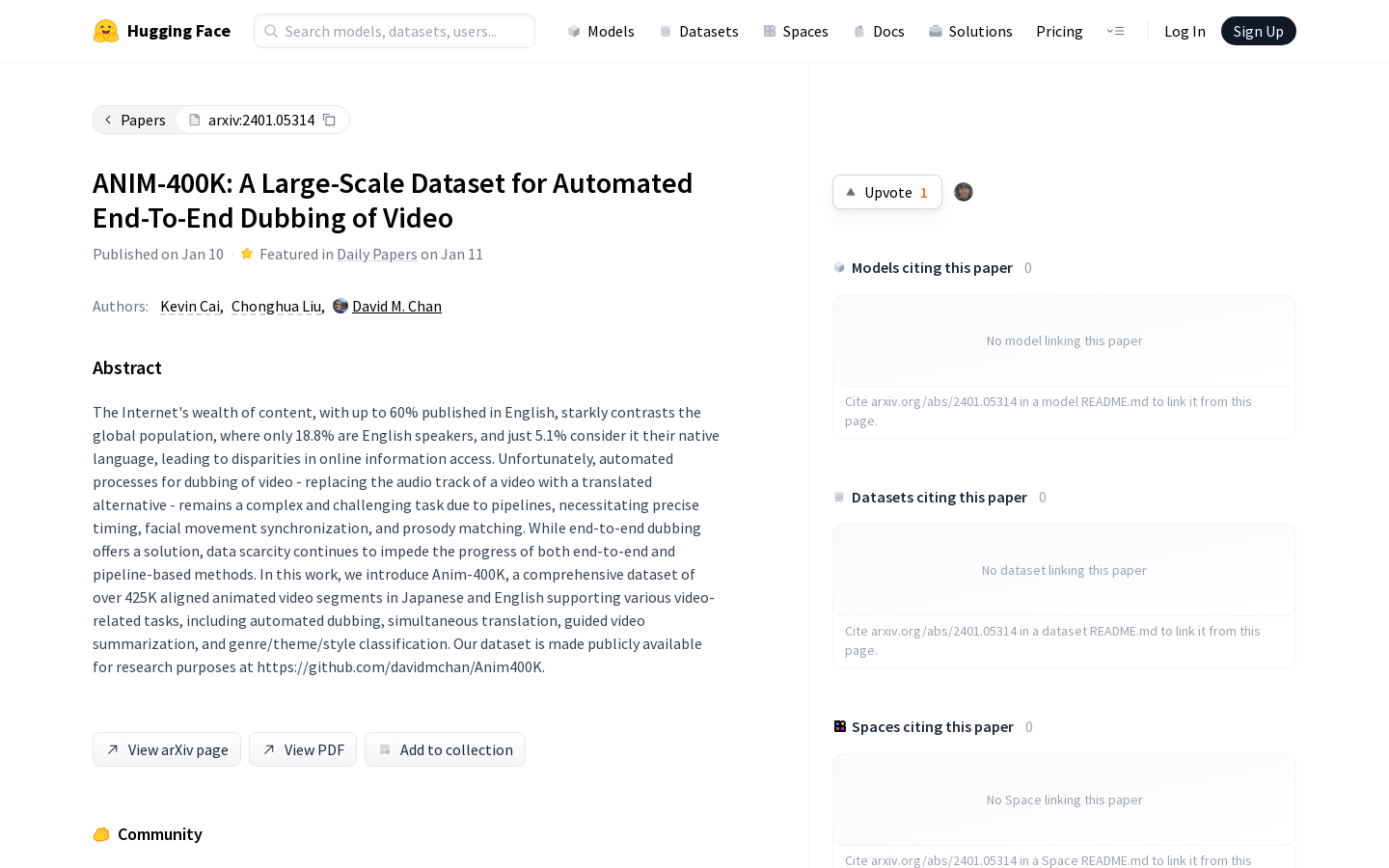1389x868 pixels.
Task: Open the Docs menu item
Action: click(x=879, y=31)
